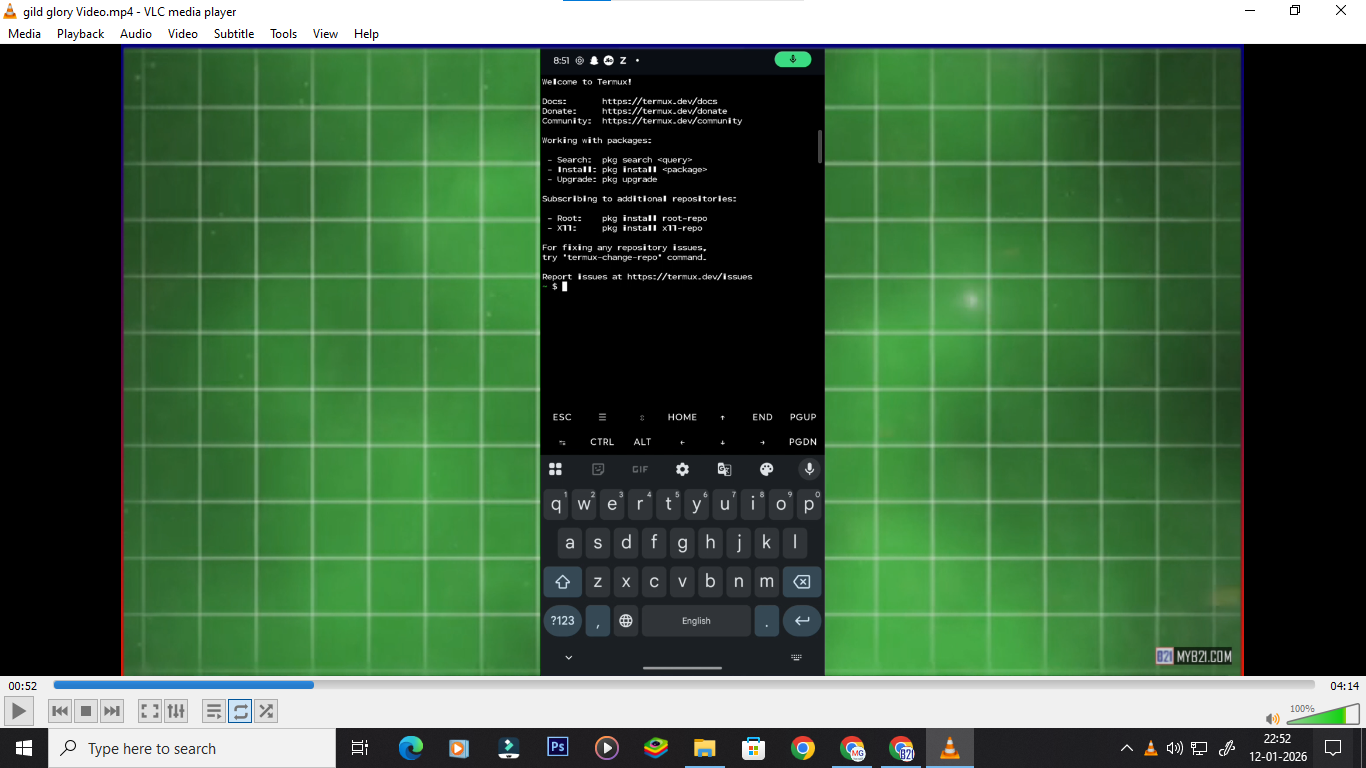Enable random shuffle playback
The image size is (1366, 768).
click(266, 711)
